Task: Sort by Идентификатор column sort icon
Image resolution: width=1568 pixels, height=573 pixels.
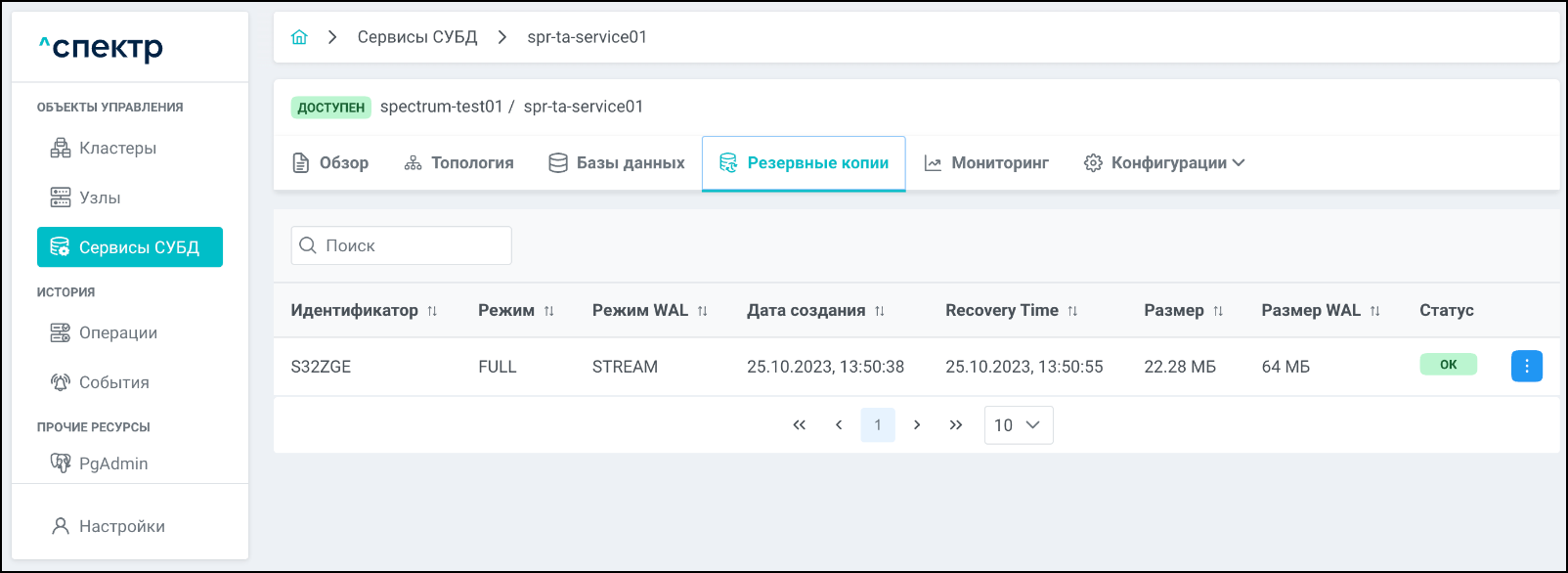Action: pos(432,311)
